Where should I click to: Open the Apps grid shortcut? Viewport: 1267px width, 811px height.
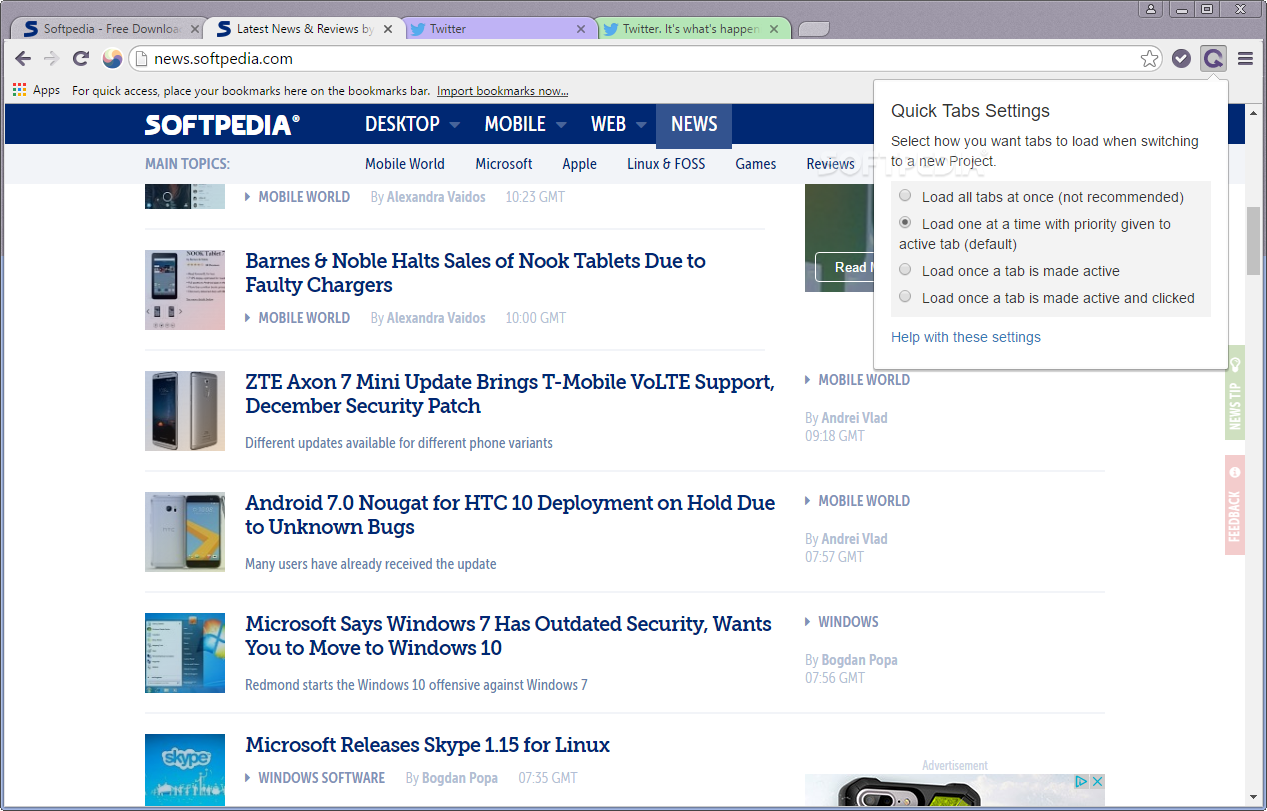(36, 90)
